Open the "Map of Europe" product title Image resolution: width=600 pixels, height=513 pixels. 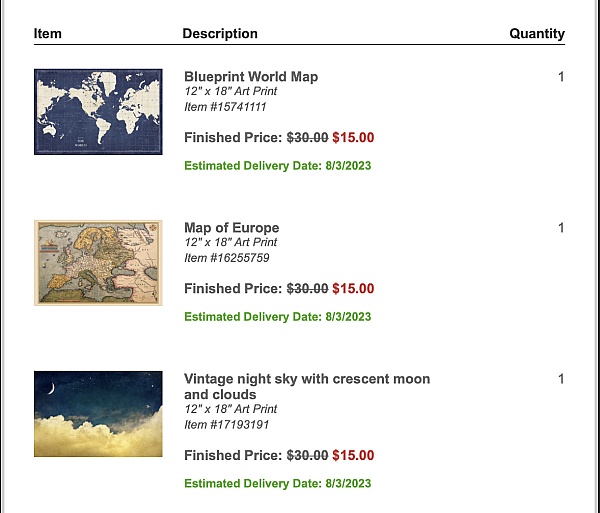point(232,228)
